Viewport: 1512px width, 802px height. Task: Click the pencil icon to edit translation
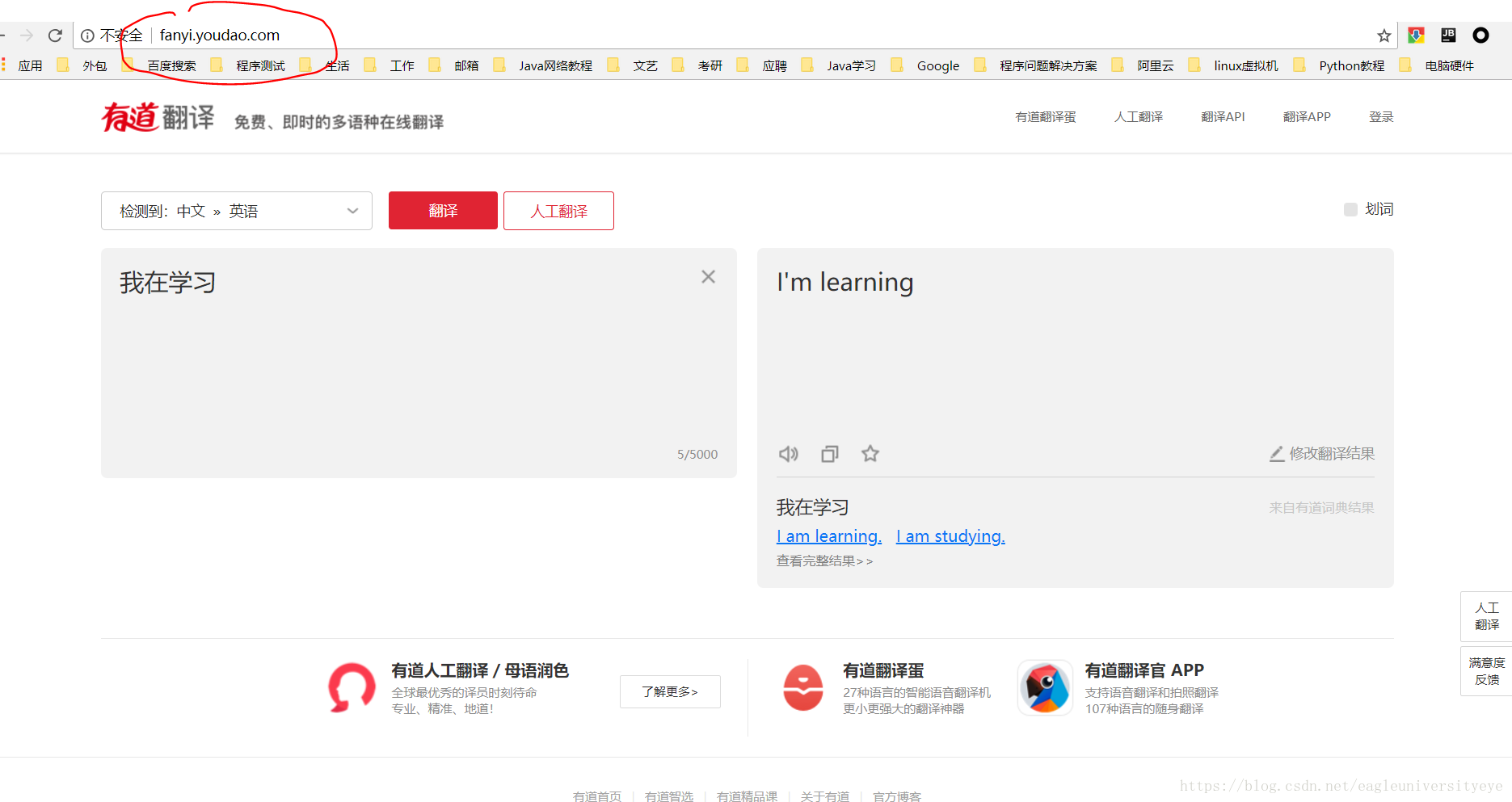click(x=1277, y=454)
